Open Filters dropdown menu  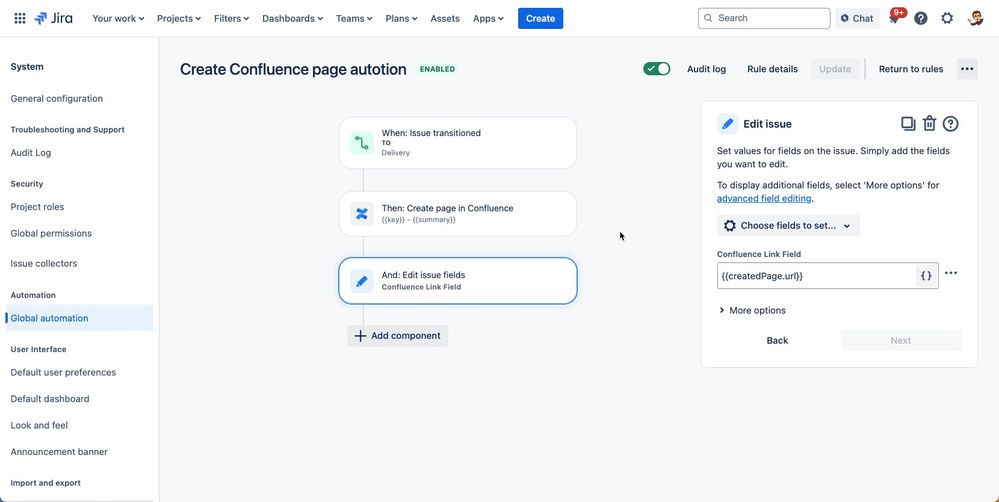(x=231, y=18)
